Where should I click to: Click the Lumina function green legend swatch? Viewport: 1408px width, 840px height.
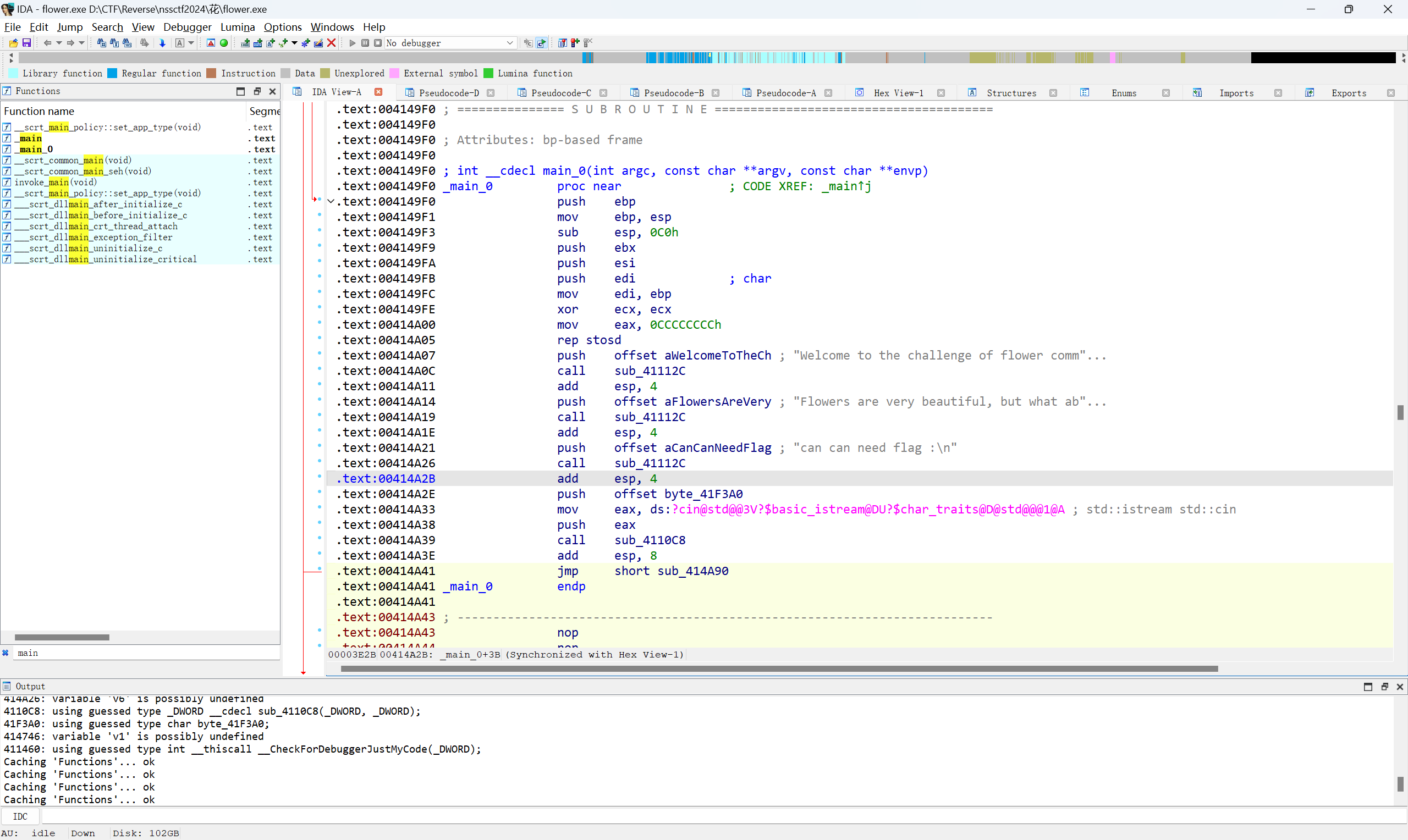488,73
